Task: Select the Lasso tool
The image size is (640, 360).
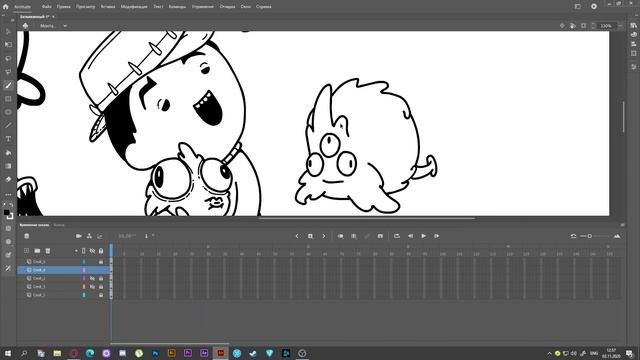Action: point(8,58)
